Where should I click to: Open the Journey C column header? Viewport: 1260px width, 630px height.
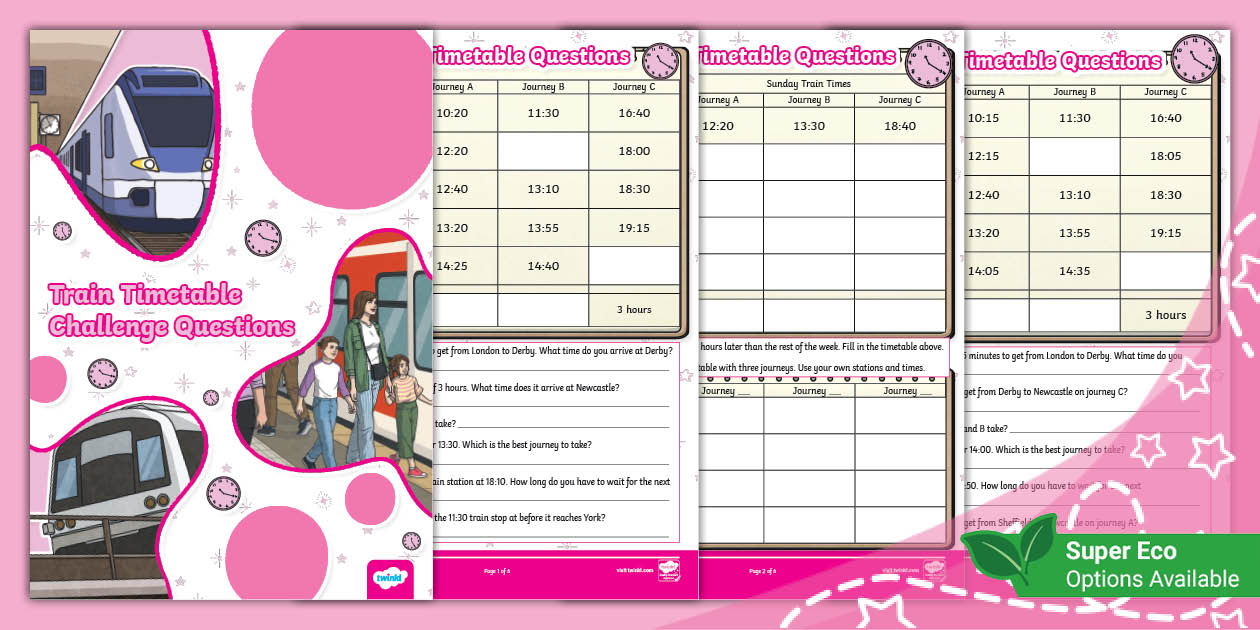pyautogui.click(x=637, y=86)
